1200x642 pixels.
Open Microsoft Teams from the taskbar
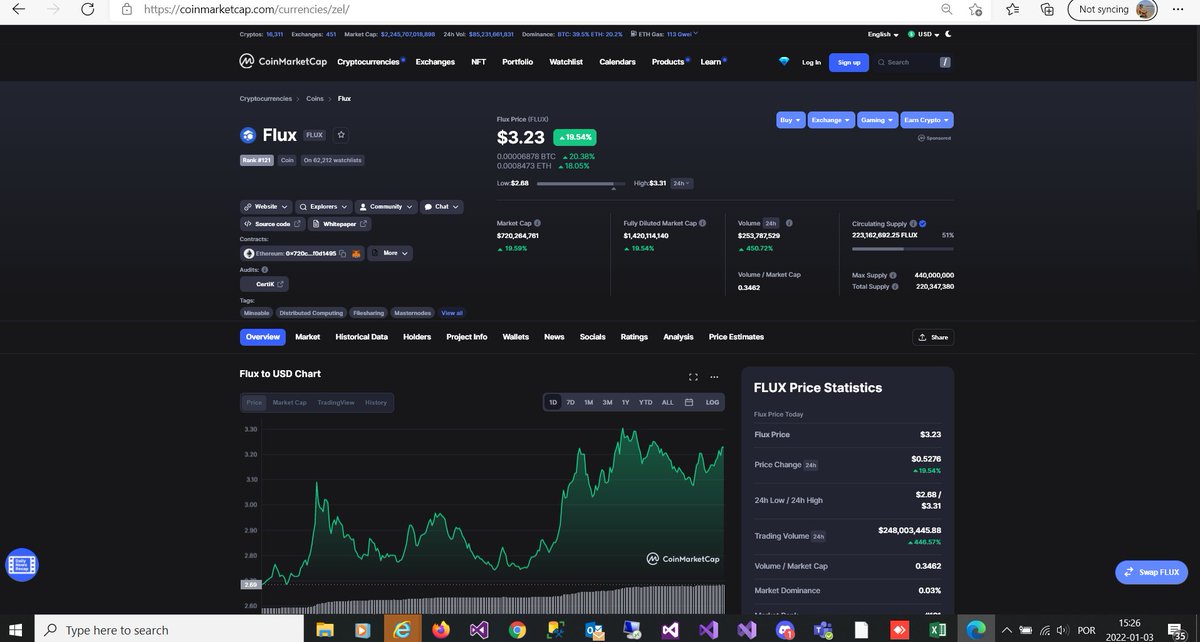[x=824, y=630]
